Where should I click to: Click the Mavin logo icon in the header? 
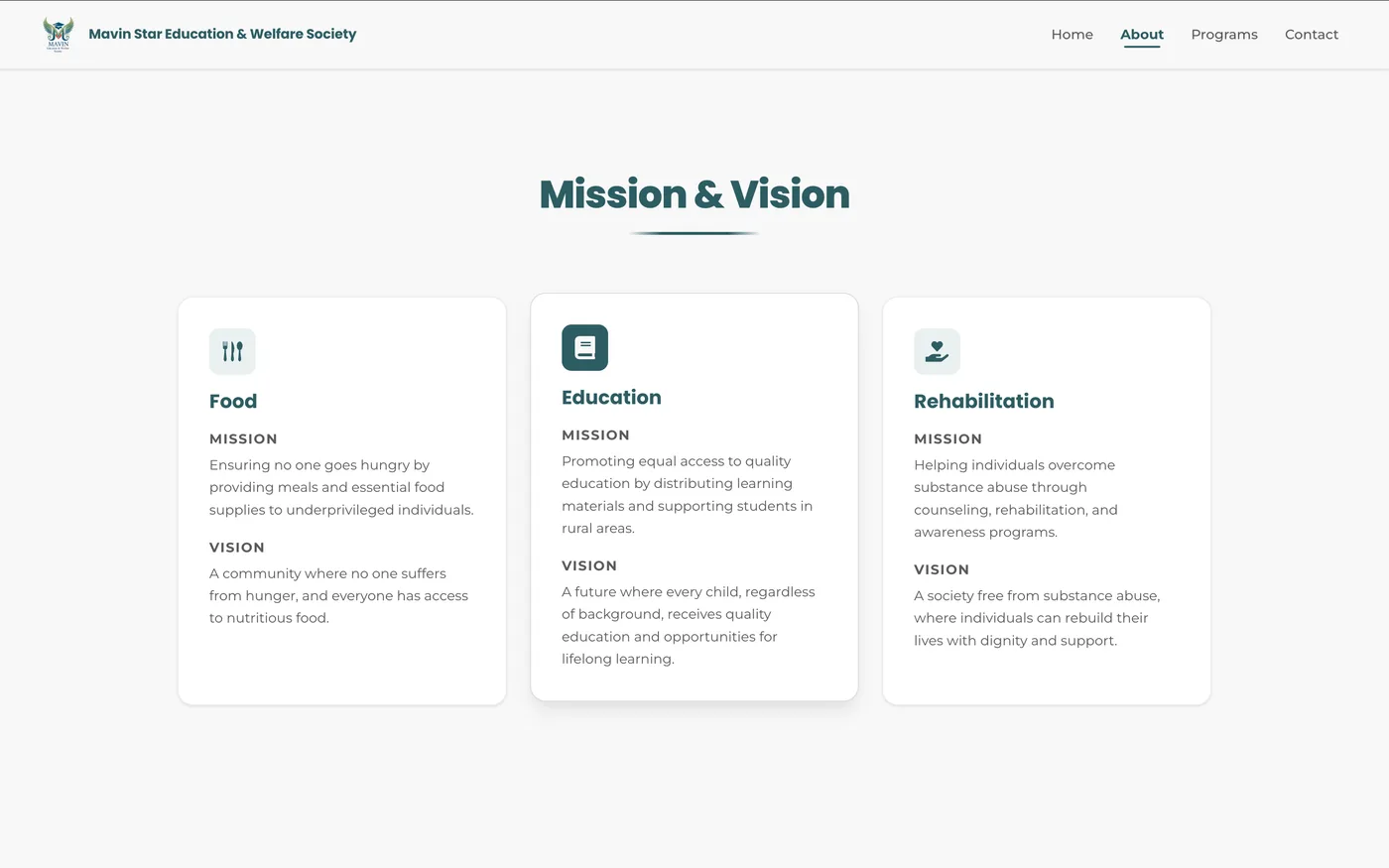click(59, 34)
